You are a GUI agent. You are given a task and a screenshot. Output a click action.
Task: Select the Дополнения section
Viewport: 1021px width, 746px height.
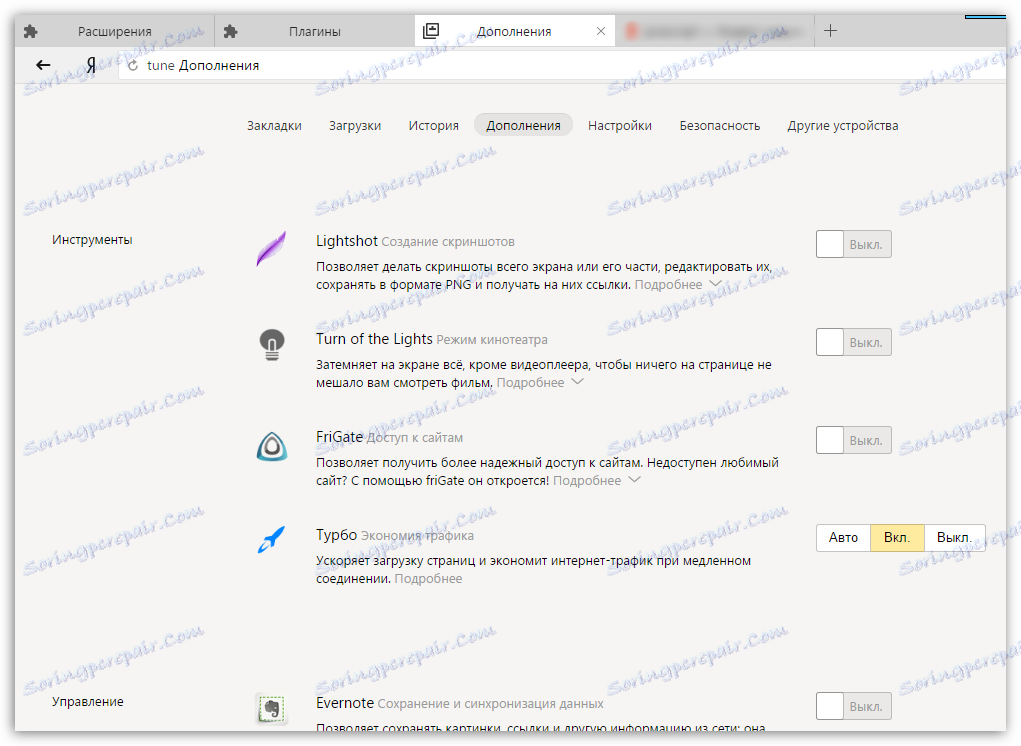pyautogui.click(x=524, y=125)
